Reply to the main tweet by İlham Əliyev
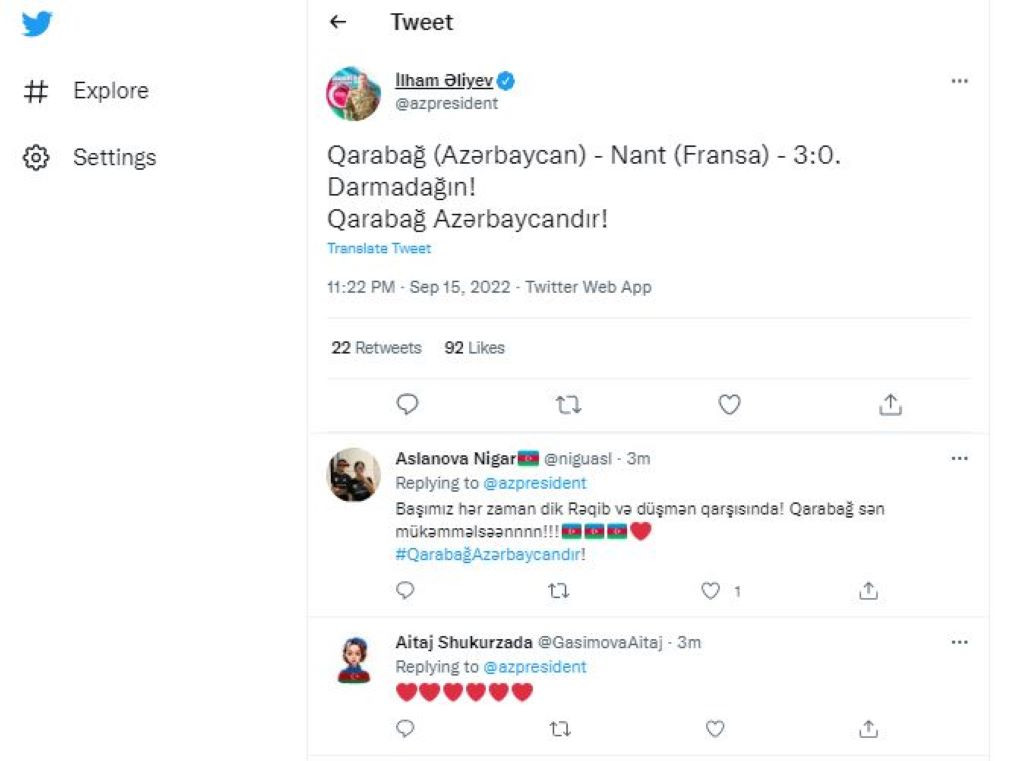This screenshot has width=1024, height=761. point(407,404)
